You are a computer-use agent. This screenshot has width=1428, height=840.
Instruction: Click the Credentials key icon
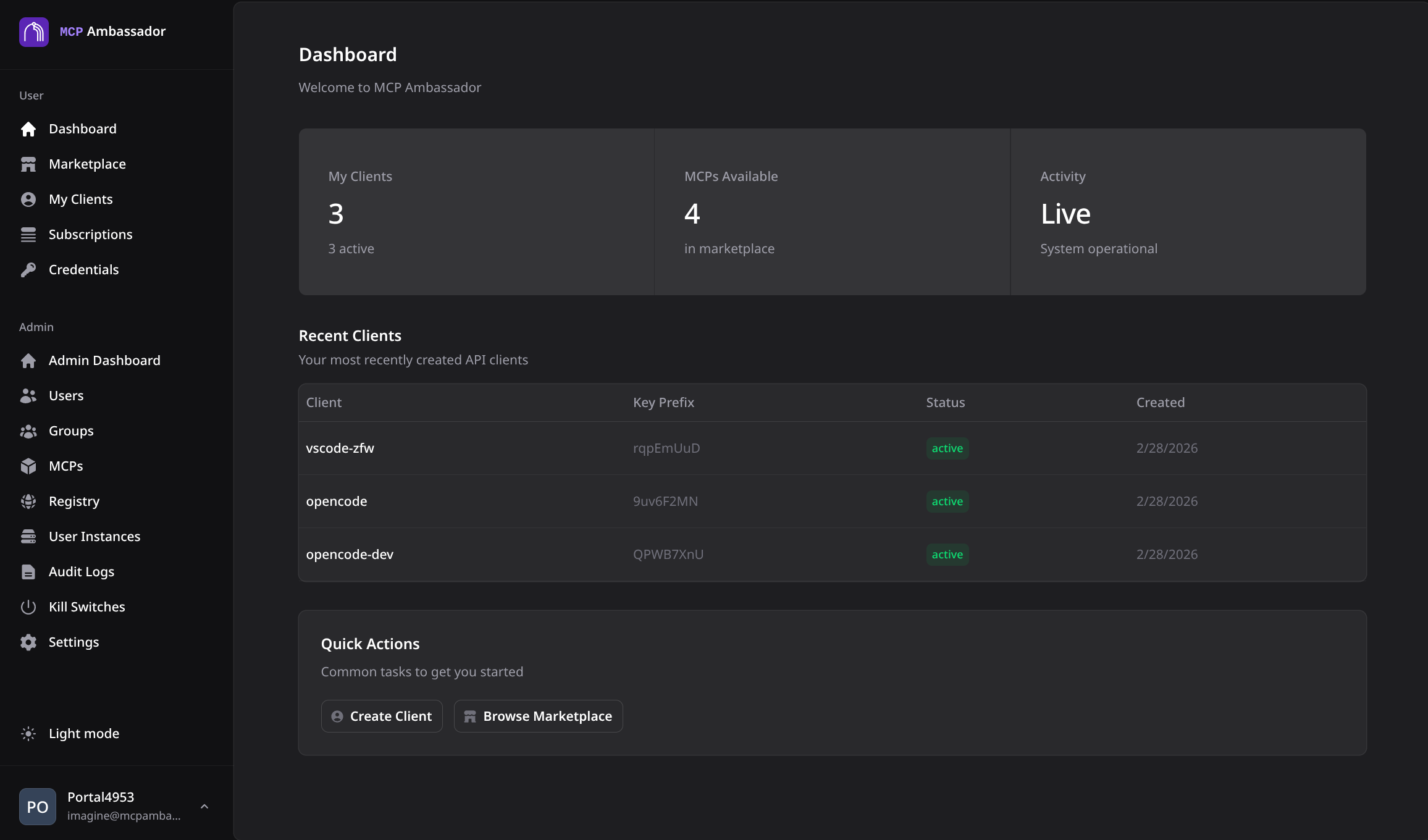pos(28,270)
